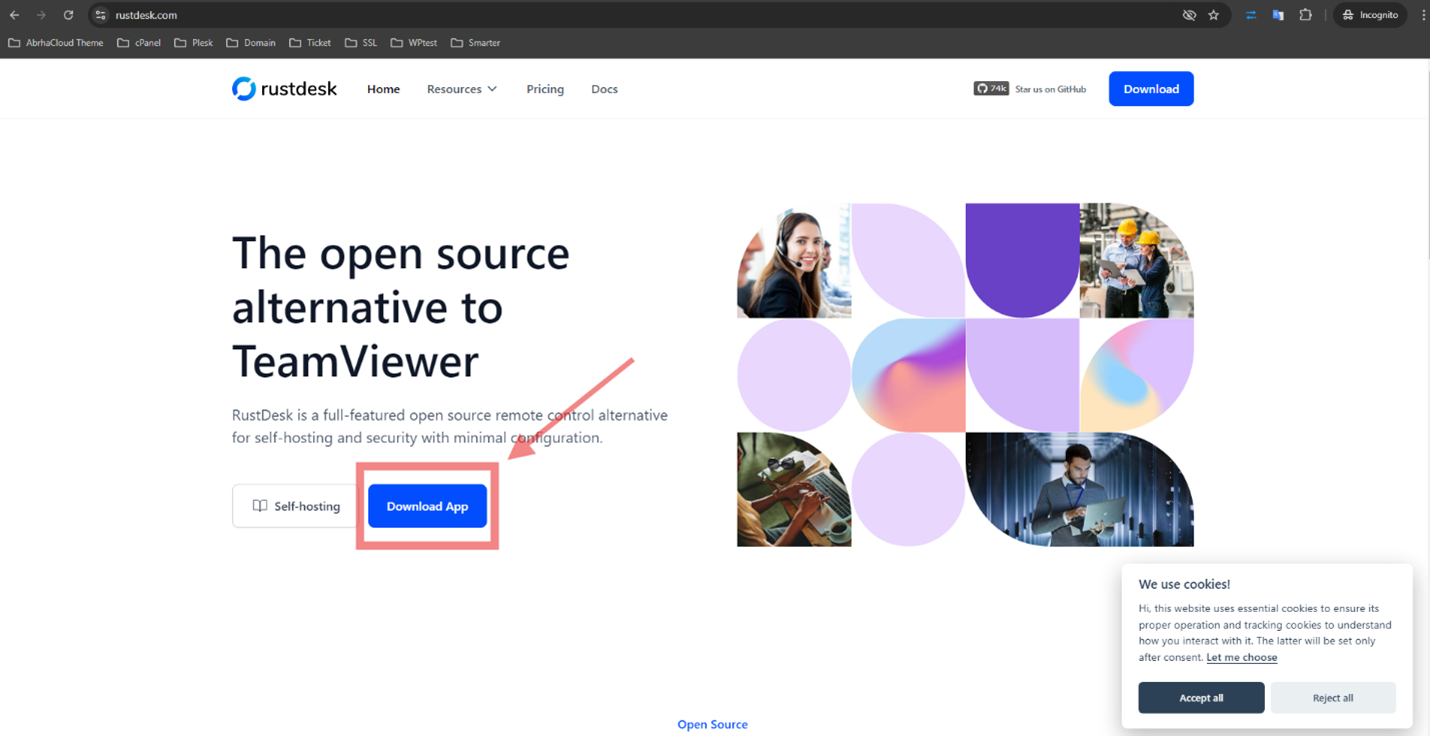Click the RustDesk logo icon
The image size is (1430, 736).
click(x=244, y=89)
